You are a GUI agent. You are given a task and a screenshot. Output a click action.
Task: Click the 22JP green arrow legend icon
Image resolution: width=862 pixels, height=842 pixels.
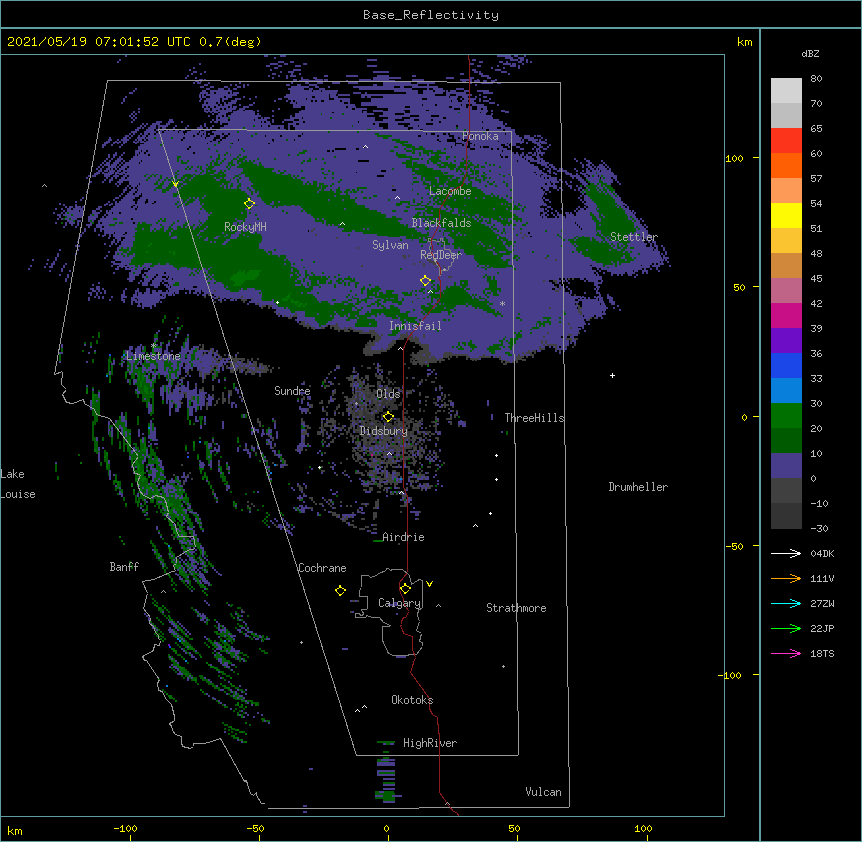coord(786,628)
